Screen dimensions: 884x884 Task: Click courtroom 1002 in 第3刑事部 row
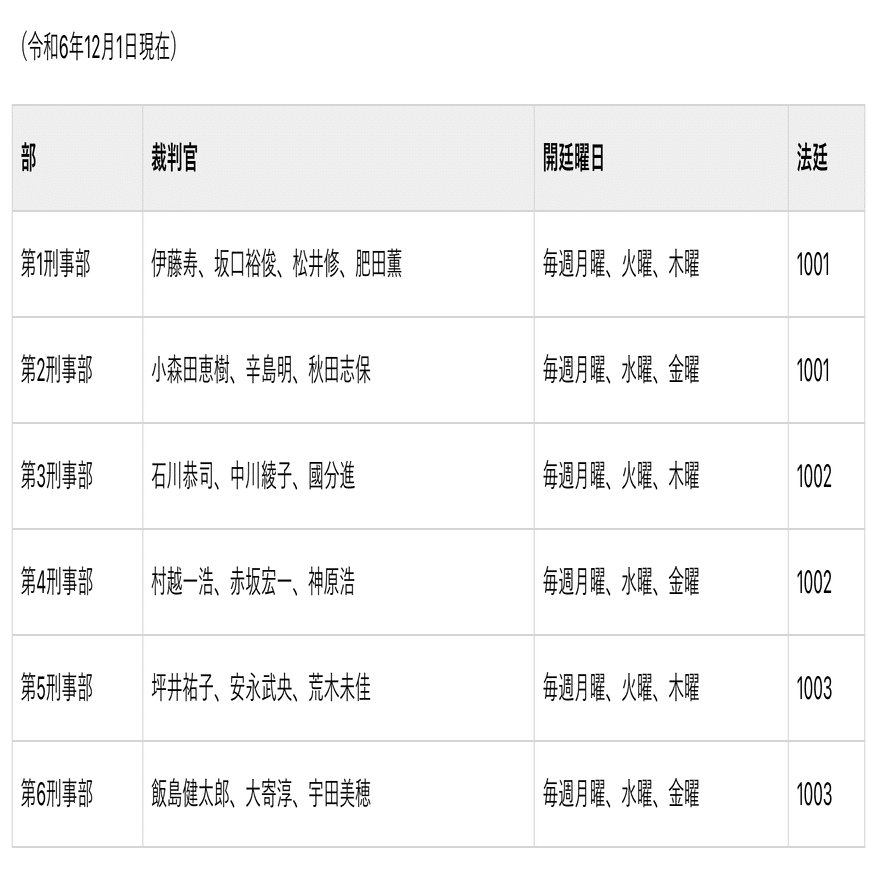(x=814, y=477)
